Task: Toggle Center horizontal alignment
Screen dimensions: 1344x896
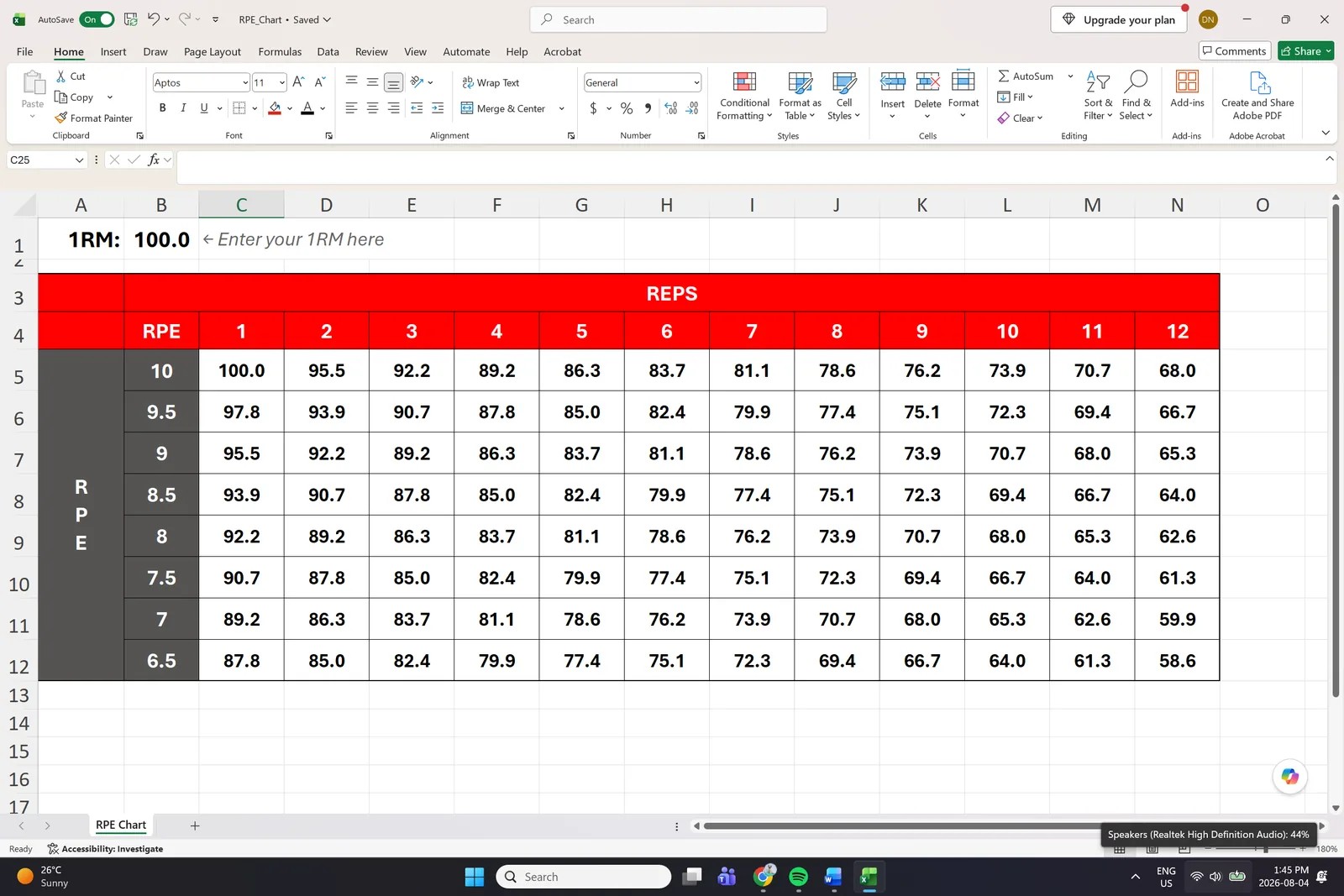Action: [x=372, y=108]
